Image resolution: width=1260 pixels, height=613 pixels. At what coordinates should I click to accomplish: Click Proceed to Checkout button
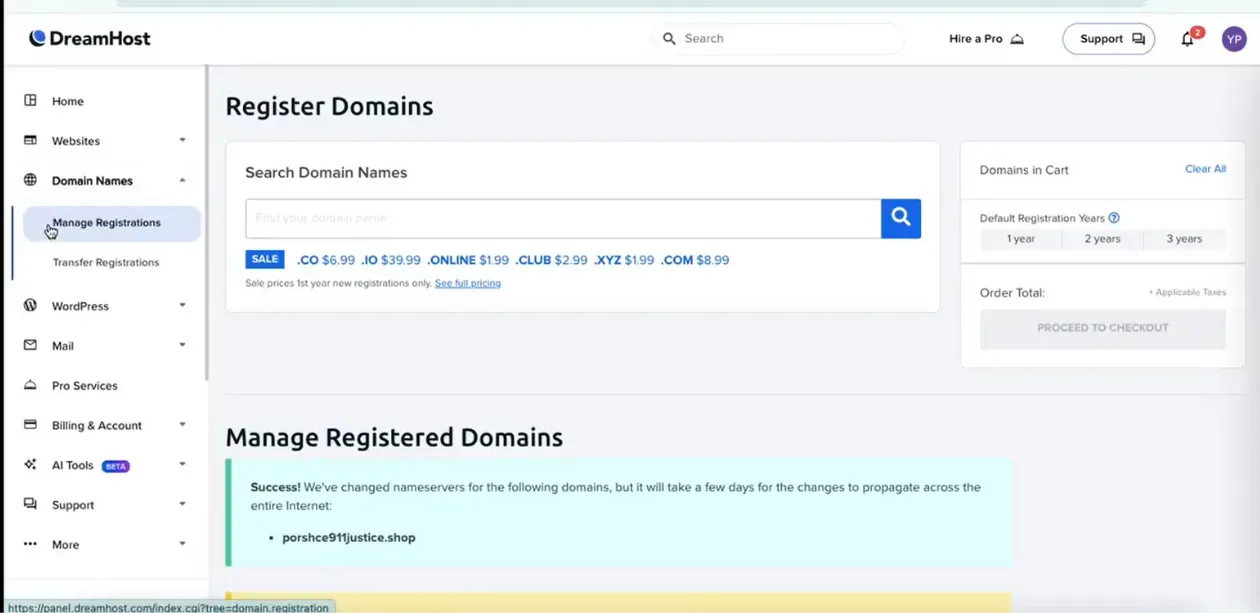pos(1103,328)
